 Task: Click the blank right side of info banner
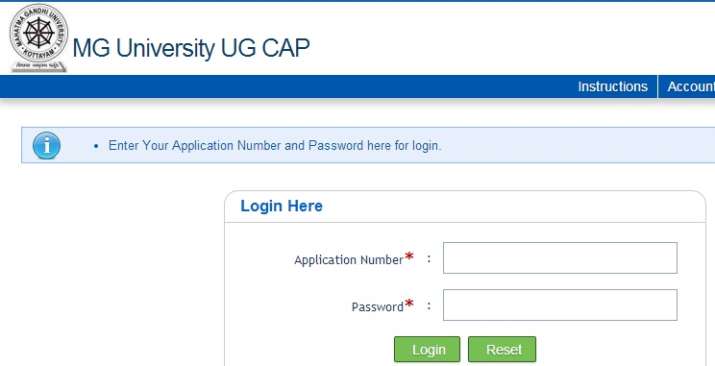tap(579, 145)
